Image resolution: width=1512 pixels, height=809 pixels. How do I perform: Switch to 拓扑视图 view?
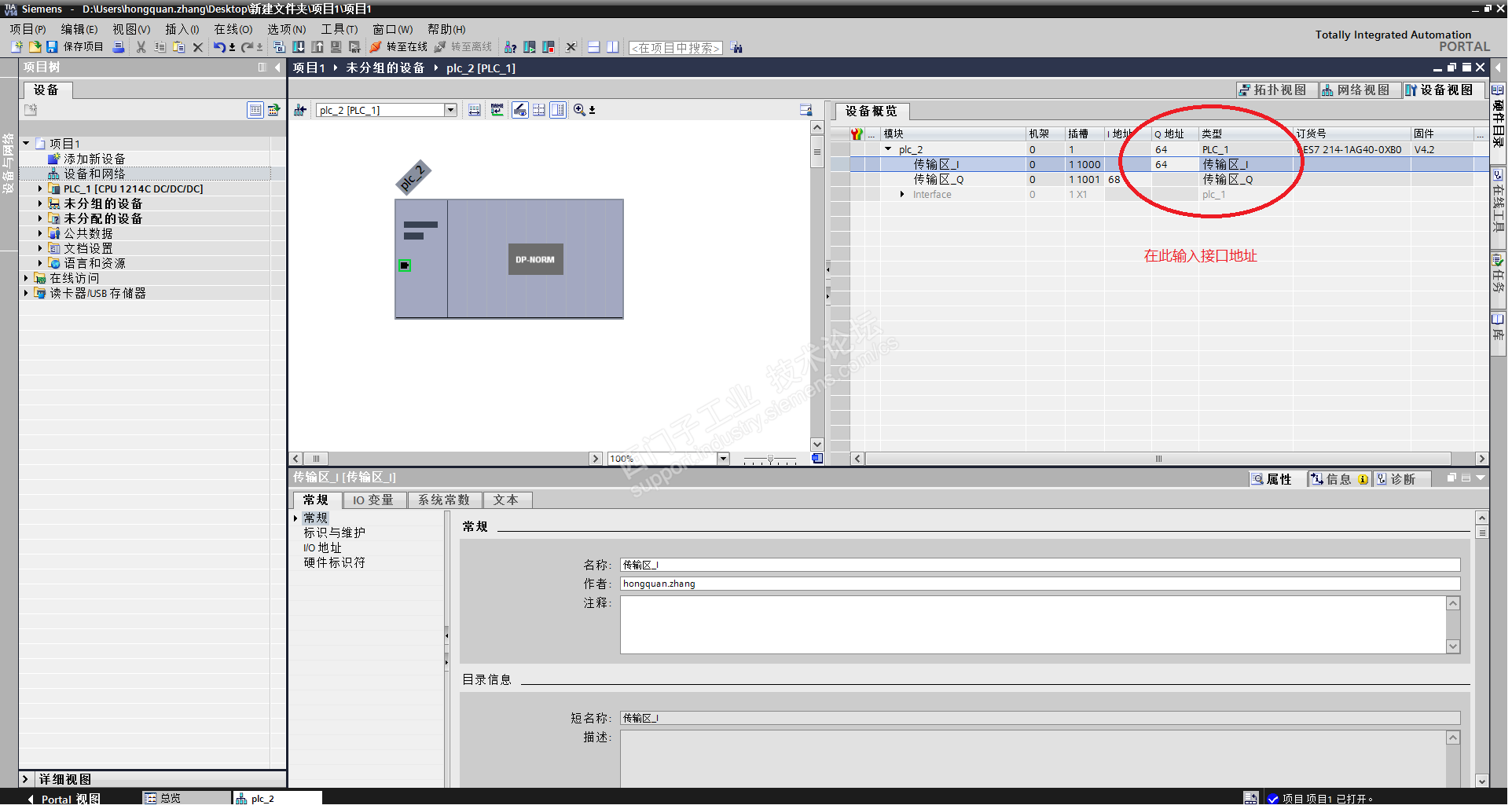[1276, 90]
